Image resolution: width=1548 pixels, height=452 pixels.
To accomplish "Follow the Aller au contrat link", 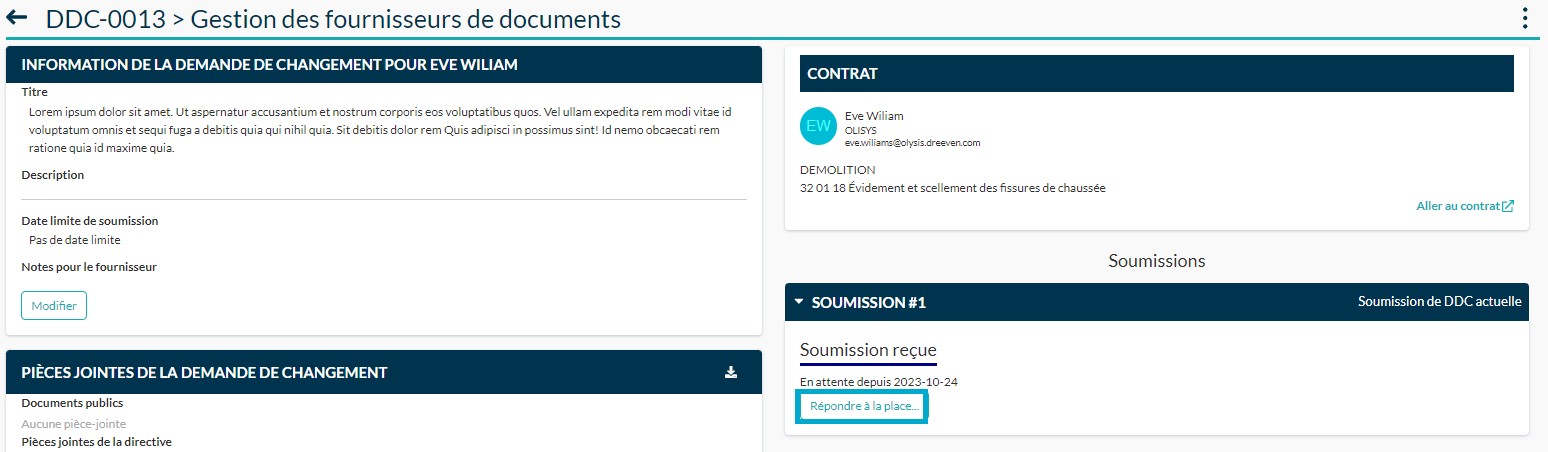I will point(1458,206).
